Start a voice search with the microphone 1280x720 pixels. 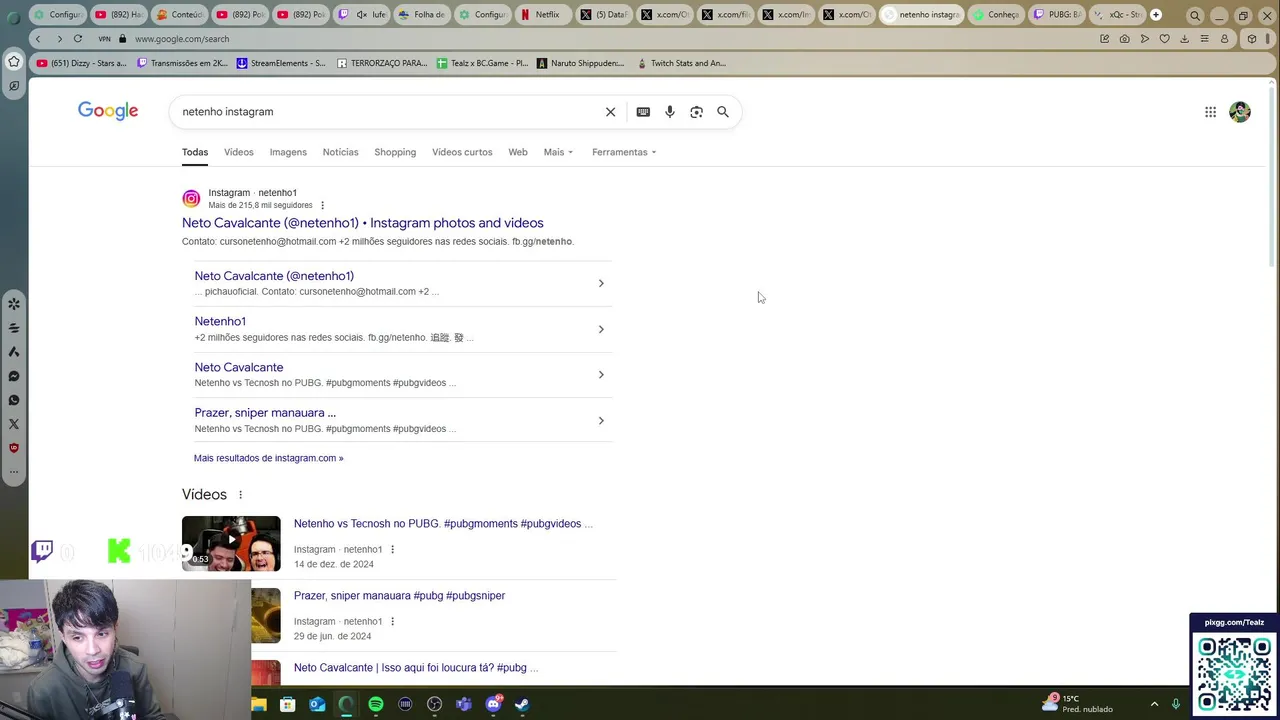(x=670, y=112)
